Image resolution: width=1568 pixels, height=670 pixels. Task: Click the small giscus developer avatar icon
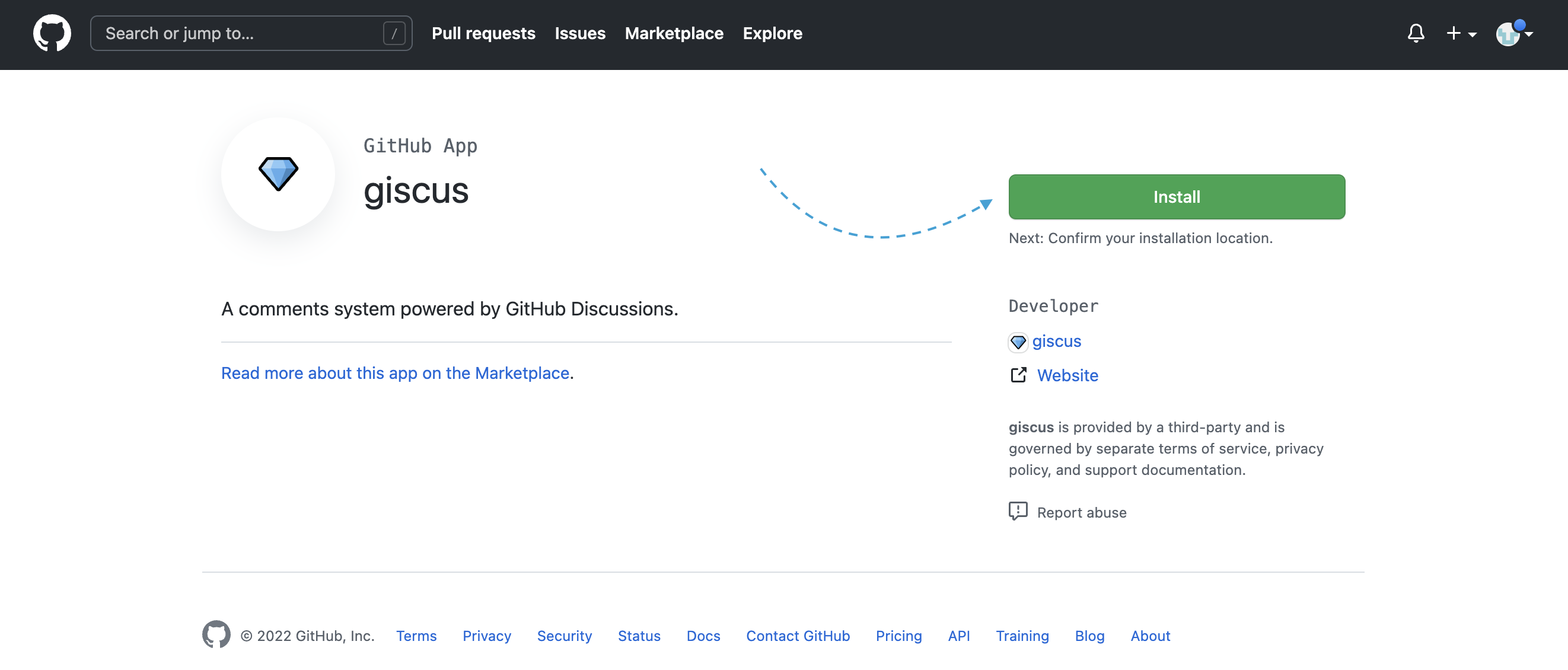(x=1018, y=342)
